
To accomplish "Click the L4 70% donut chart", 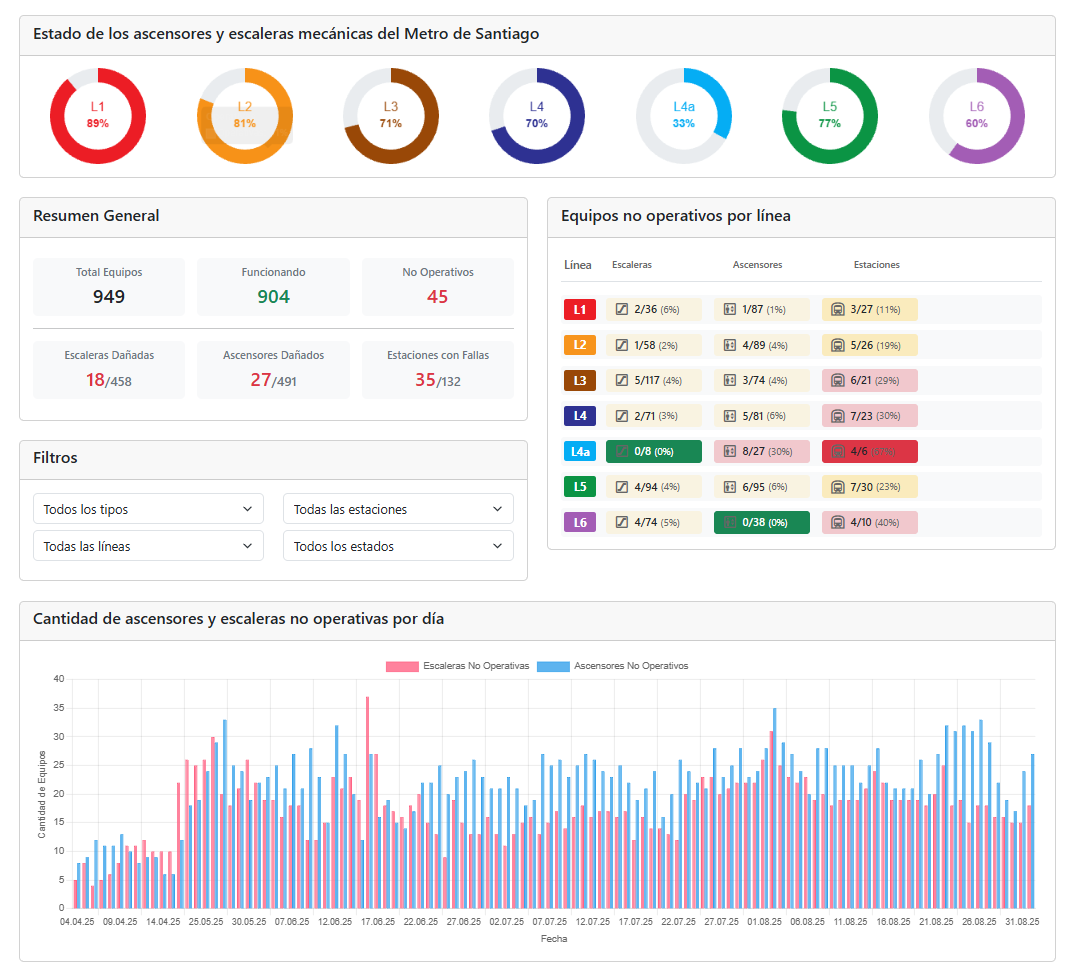I will click(537, 116).
